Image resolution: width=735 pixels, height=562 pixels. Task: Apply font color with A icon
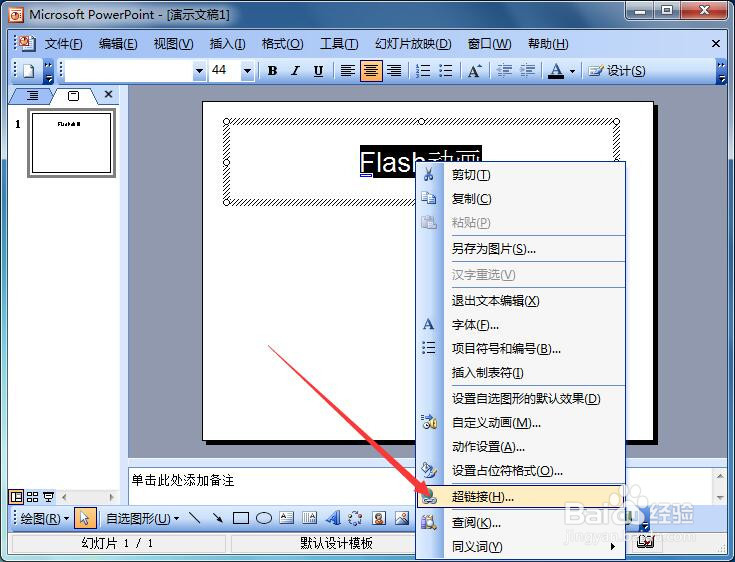[556, 71]
